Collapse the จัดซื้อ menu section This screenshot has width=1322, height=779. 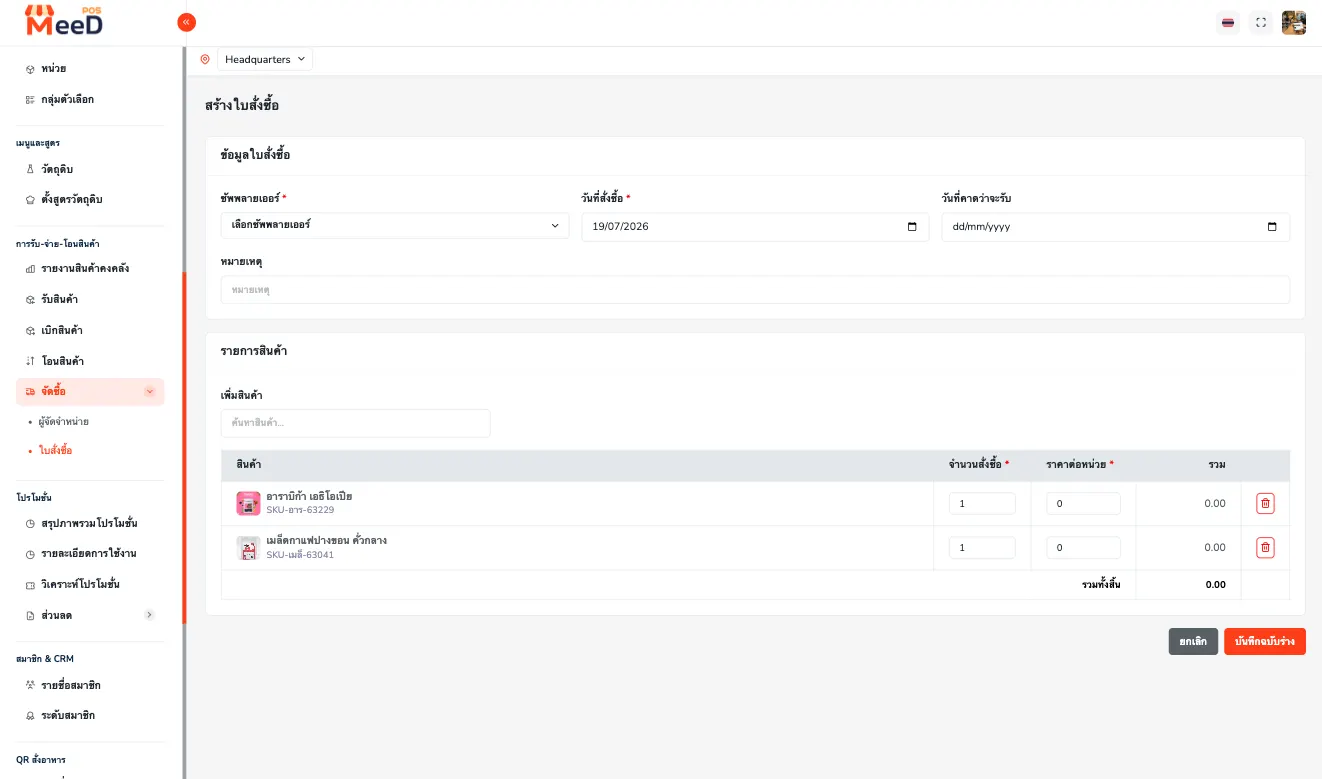150,391
